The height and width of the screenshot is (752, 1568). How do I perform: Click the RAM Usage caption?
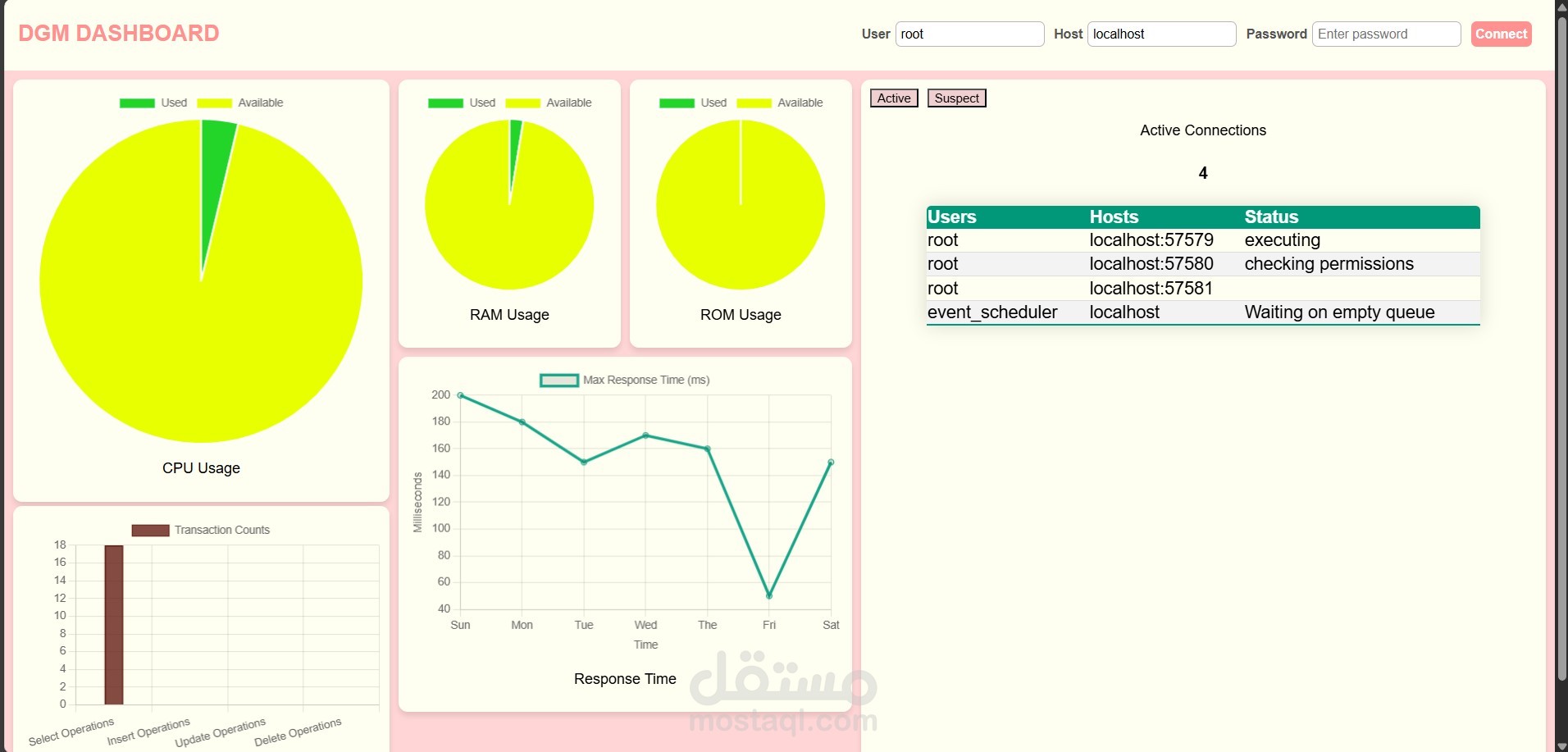[x=509, y=315]
